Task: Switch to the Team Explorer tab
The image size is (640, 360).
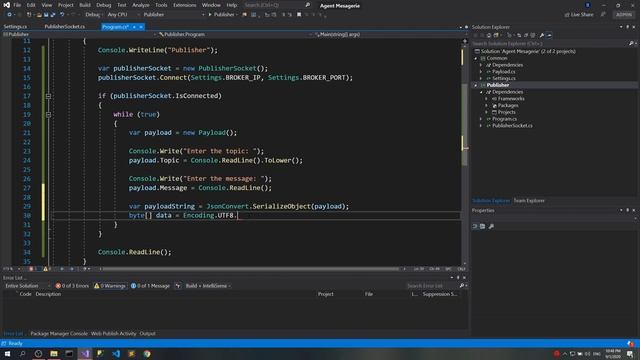Action: point(529,201)
